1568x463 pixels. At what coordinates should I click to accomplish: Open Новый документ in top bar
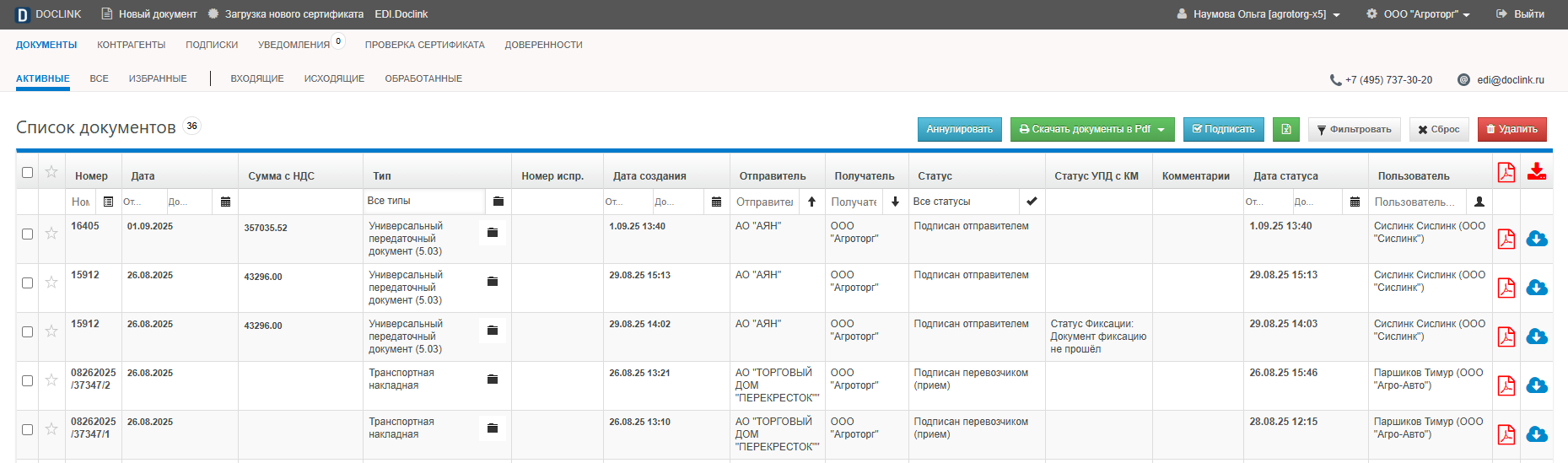[149, 14]
